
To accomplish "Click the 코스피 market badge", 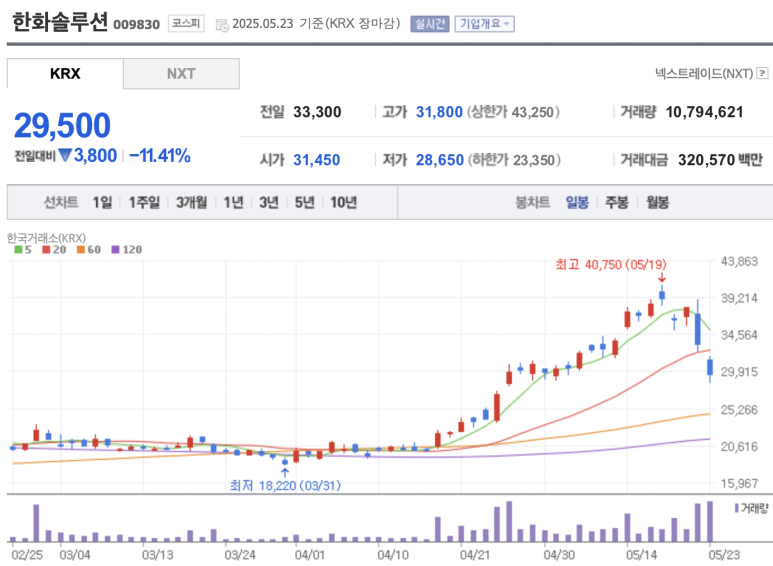I will (x=186, y=23).
